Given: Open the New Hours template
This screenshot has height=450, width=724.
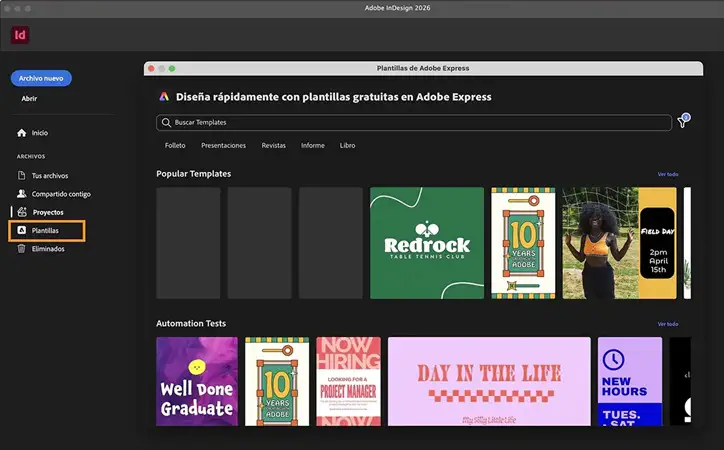Looking at the screenshot, I should click(630, 381).
